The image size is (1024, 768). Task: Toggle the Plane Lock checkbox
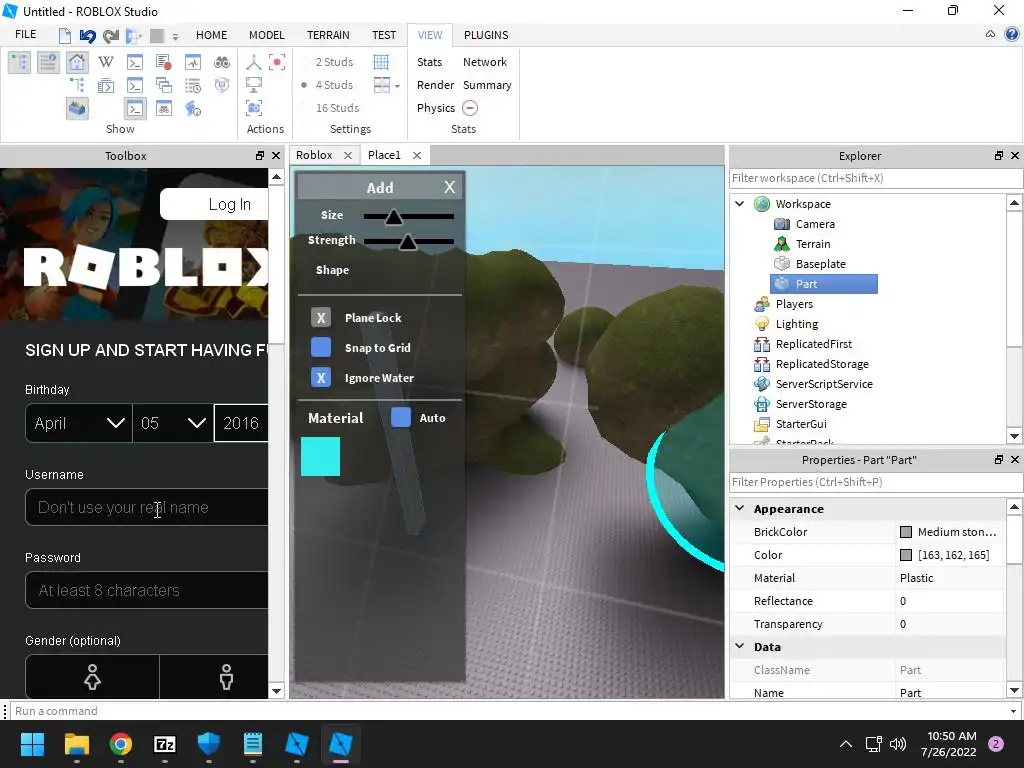tap(321, 317)
